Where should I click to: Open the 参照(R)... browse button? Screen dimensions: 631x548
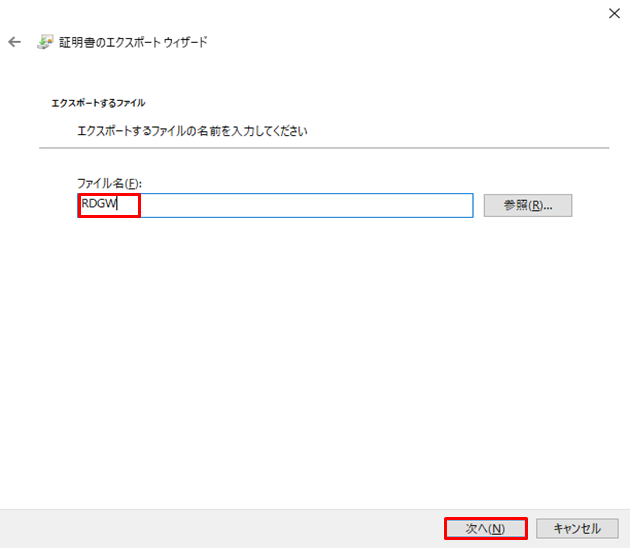pos(528,206)
